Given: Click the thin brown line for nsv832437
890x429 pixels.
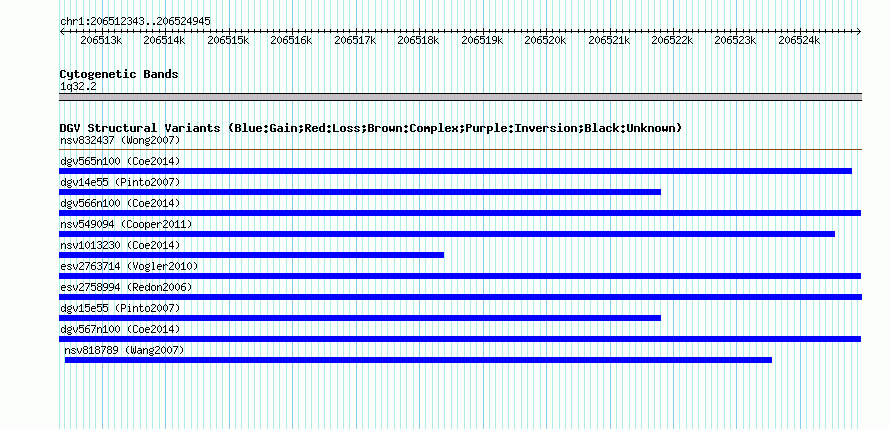Looking at the screenshot, I should coord(460,150).
